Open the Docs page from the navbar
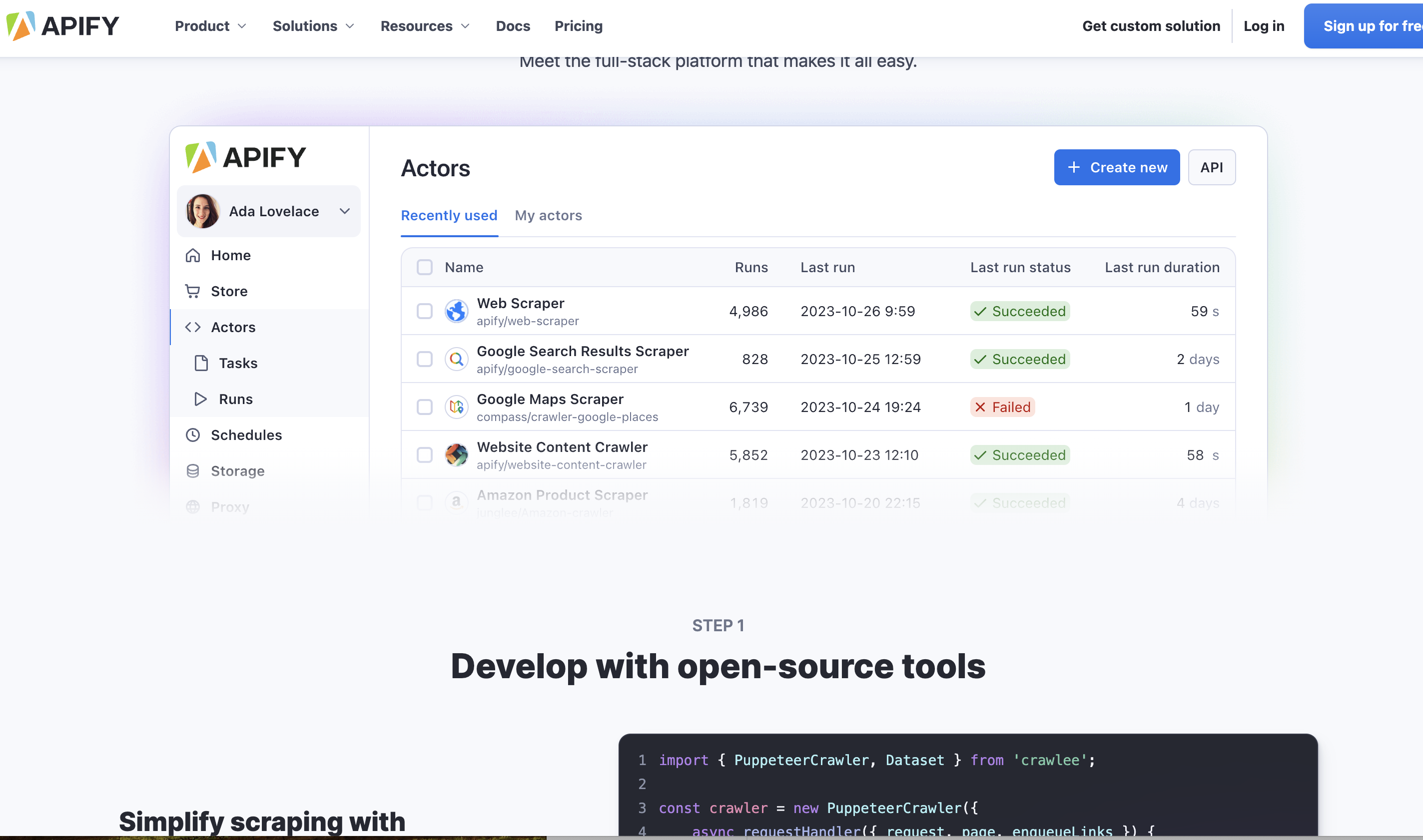Viewport: 1423px width, 840px height. click(x=513, y=26)
